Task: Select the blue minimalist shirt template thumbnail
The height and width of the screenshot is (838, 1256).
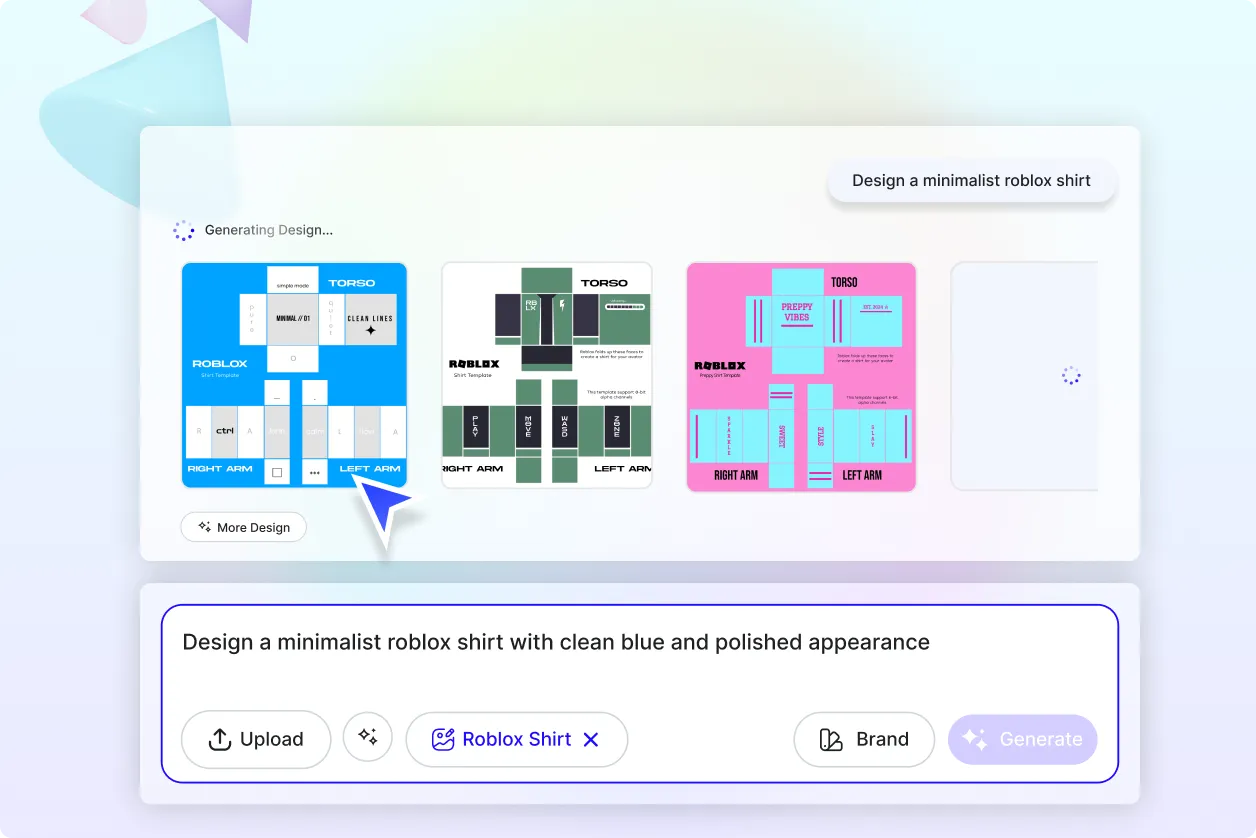Action: [x=294, y=376]
